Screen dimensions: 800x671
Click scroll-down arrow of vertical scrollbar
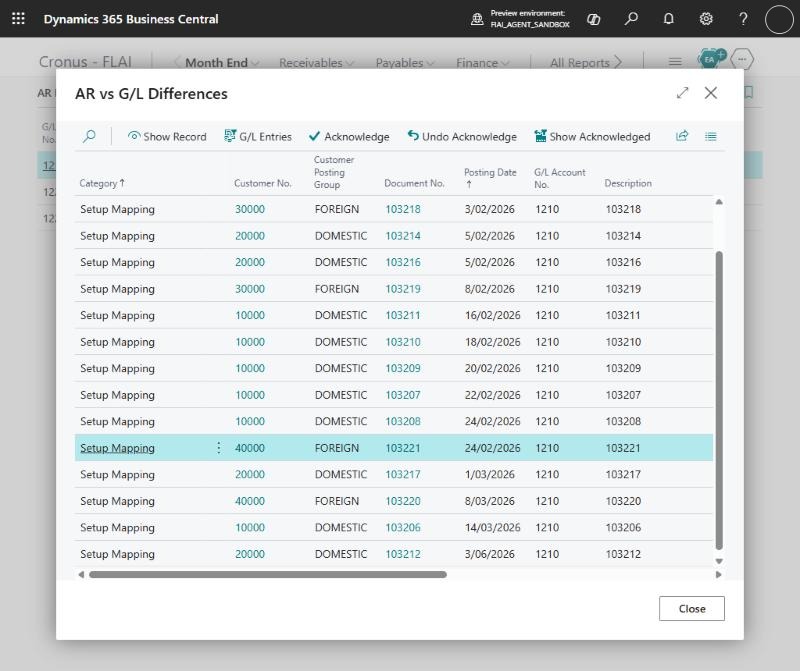(x=719, y=561)
